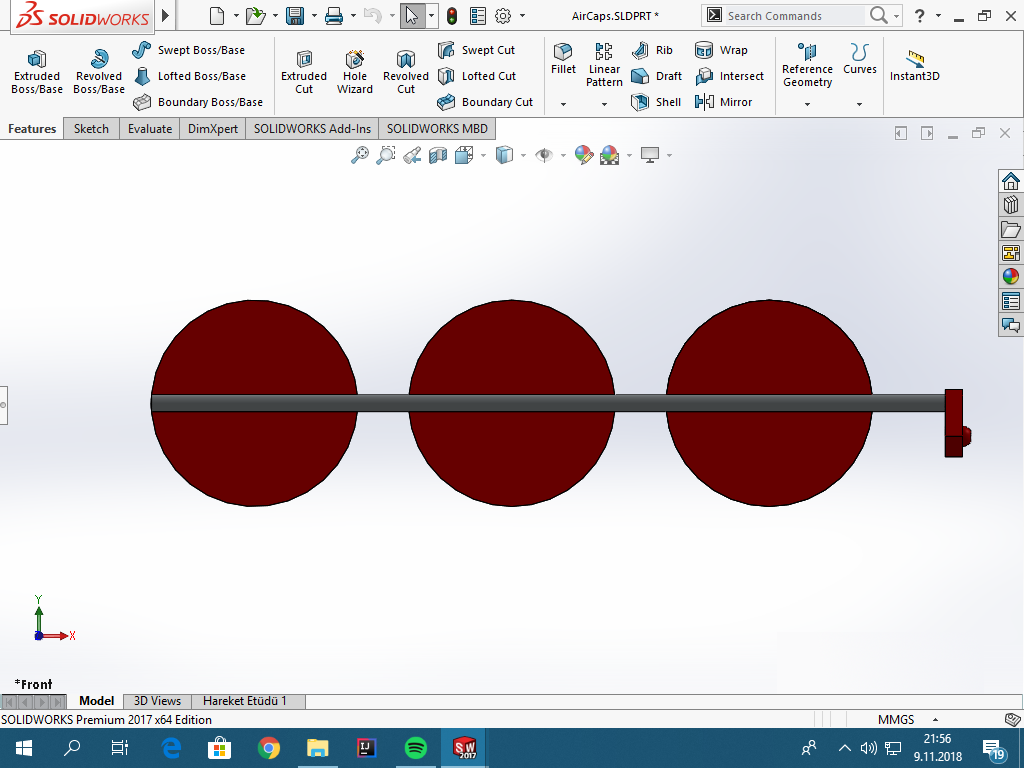The height and width of the screenshot is (768, 1024).
Task: Select the Revolved Boss/Base tool
Action: coord(99,72)
